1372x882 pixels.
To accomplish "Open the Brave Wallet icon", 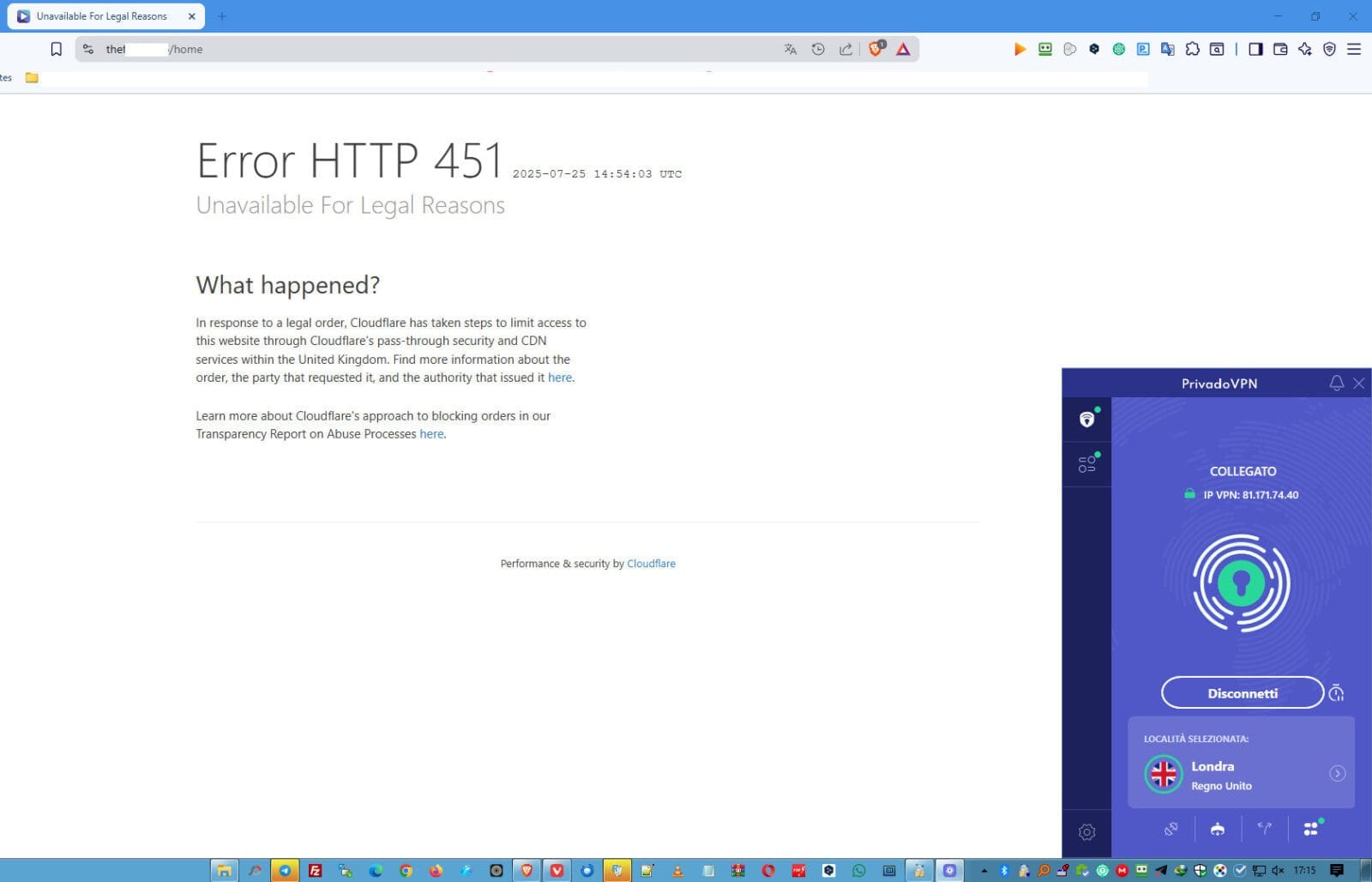I will point(1280,49).
